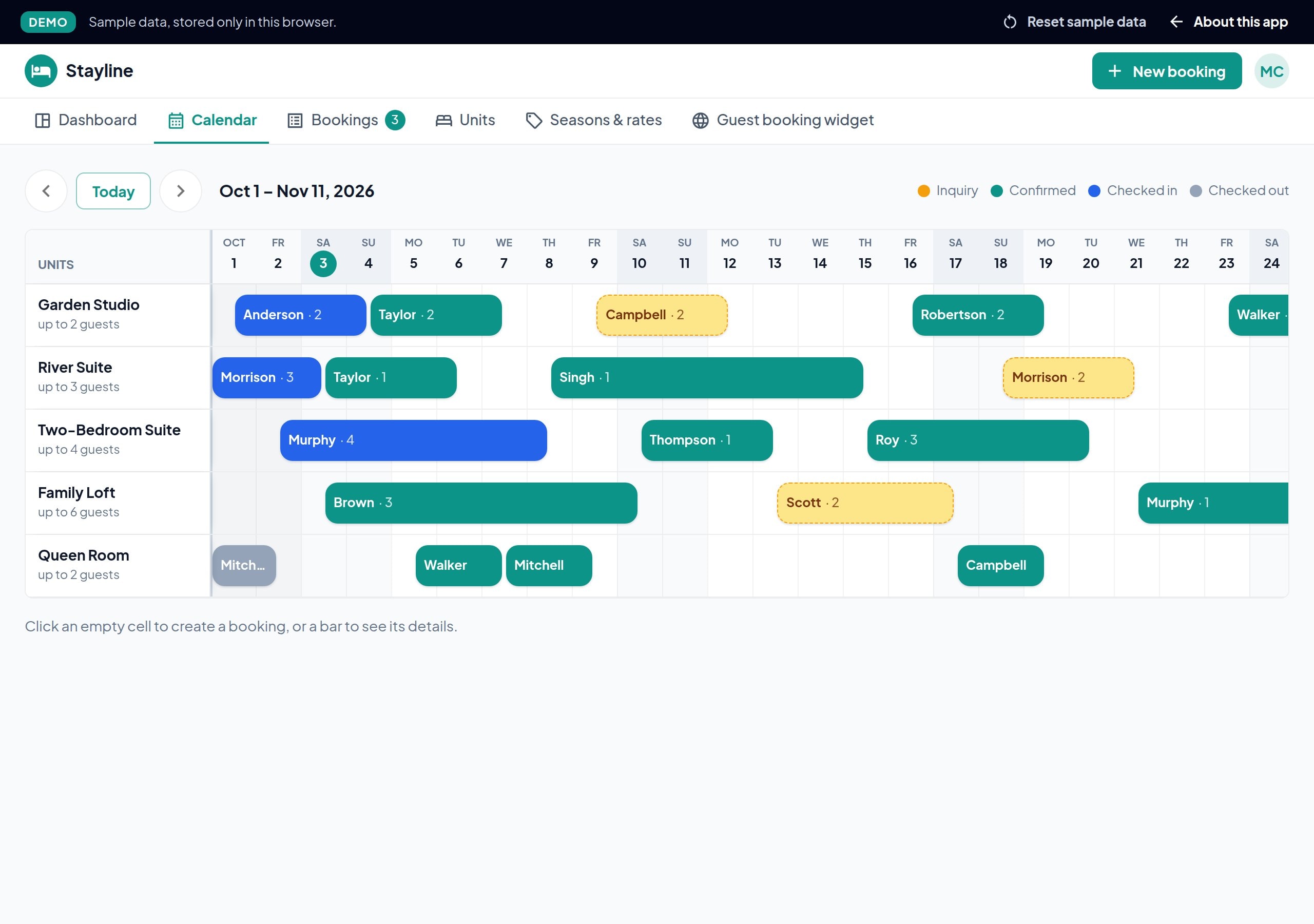This screenshot has width=1314, height=924.
Task: Click the orange Inquiry legend dot
Action: tap(924, 191)
